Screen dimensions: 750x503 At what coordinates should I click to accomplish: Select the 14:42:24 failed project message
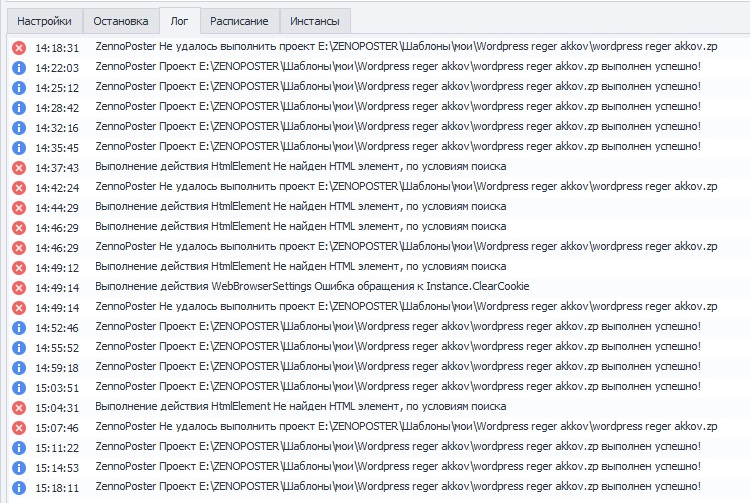click(x=406, y=186)
